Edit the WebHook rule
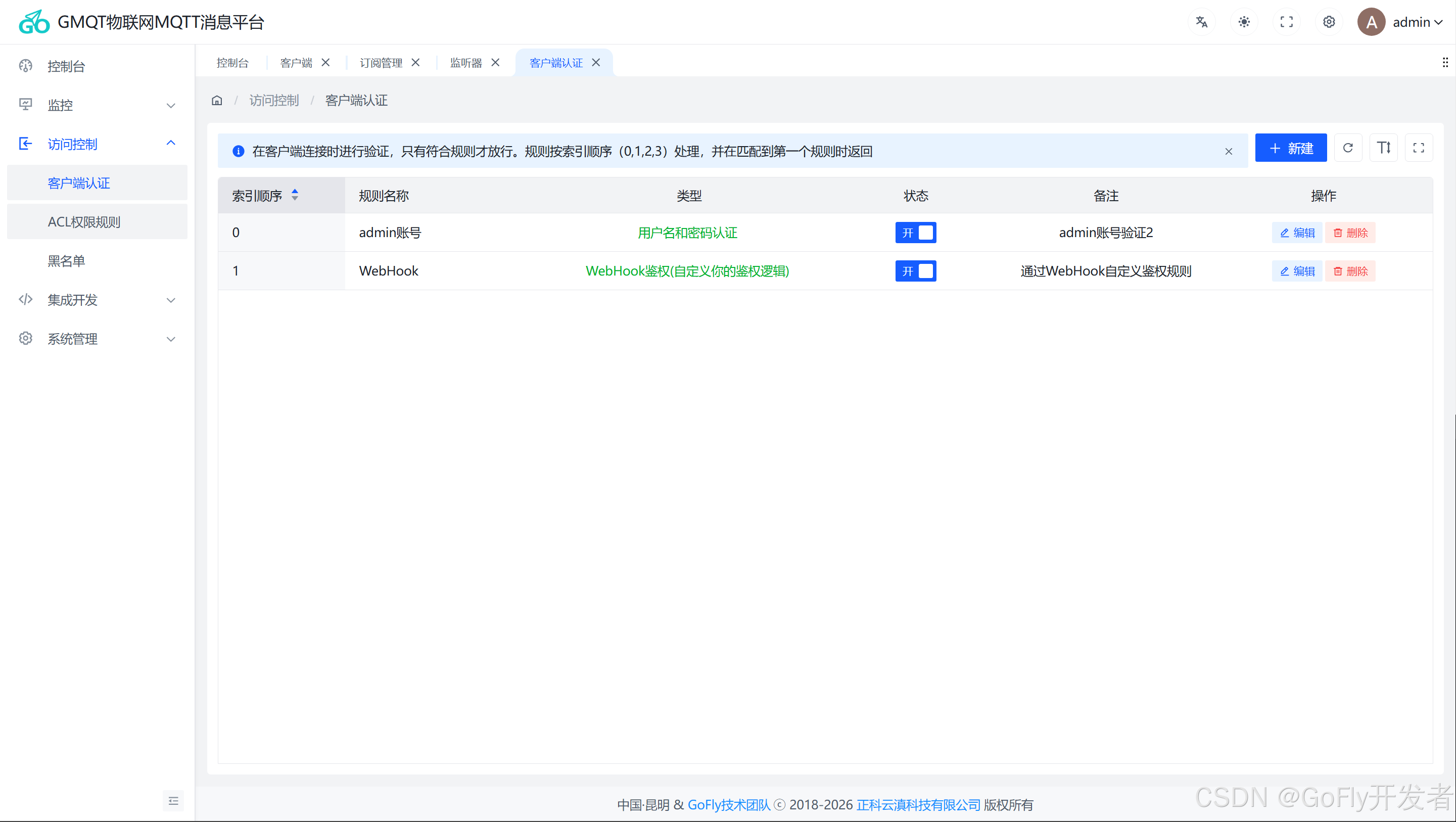The height and width of the screenshot is (822, 1456). coord(1297,271)
